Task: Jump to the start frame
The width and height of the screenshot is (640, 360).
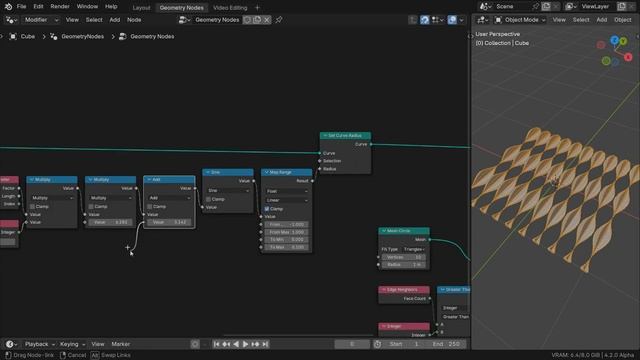Action: (216, 344)
